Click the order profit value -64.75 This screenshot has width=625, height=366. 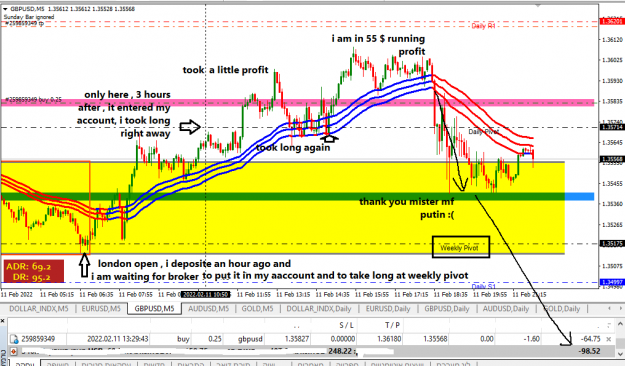[x=590, y=339]
